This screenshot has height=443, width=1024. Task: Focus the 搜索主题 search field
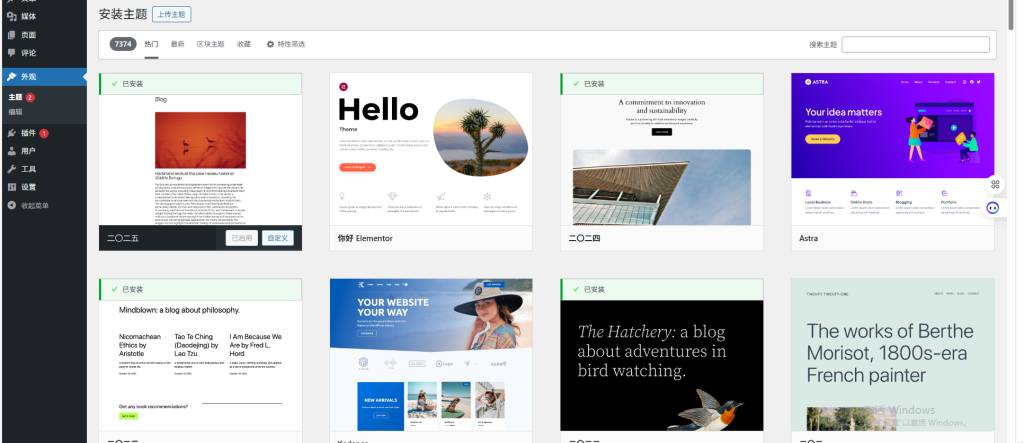click(x=916, y=44)
